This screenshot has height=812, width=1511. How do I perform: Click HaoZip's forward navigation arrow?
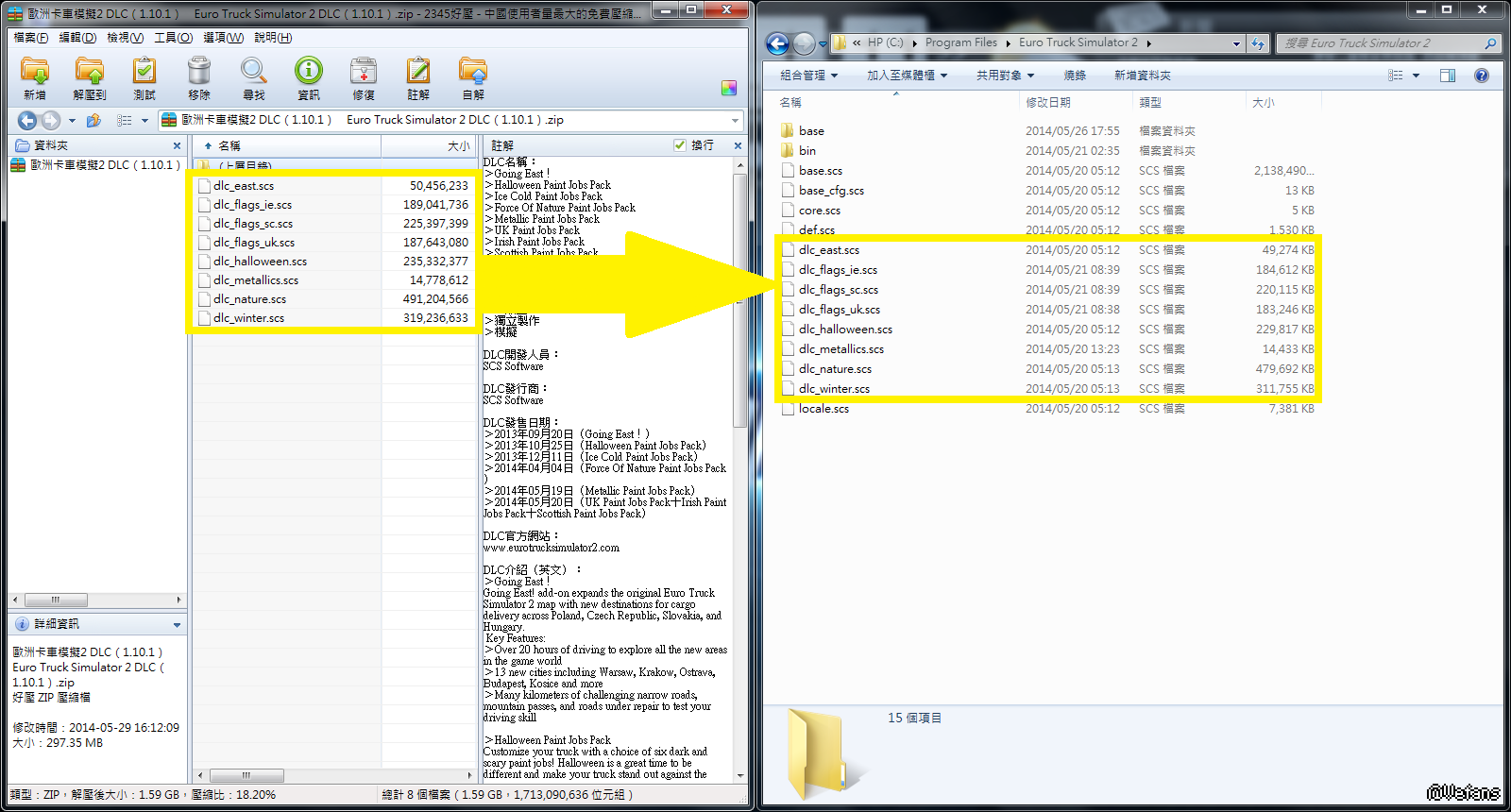tap(51, 120)
